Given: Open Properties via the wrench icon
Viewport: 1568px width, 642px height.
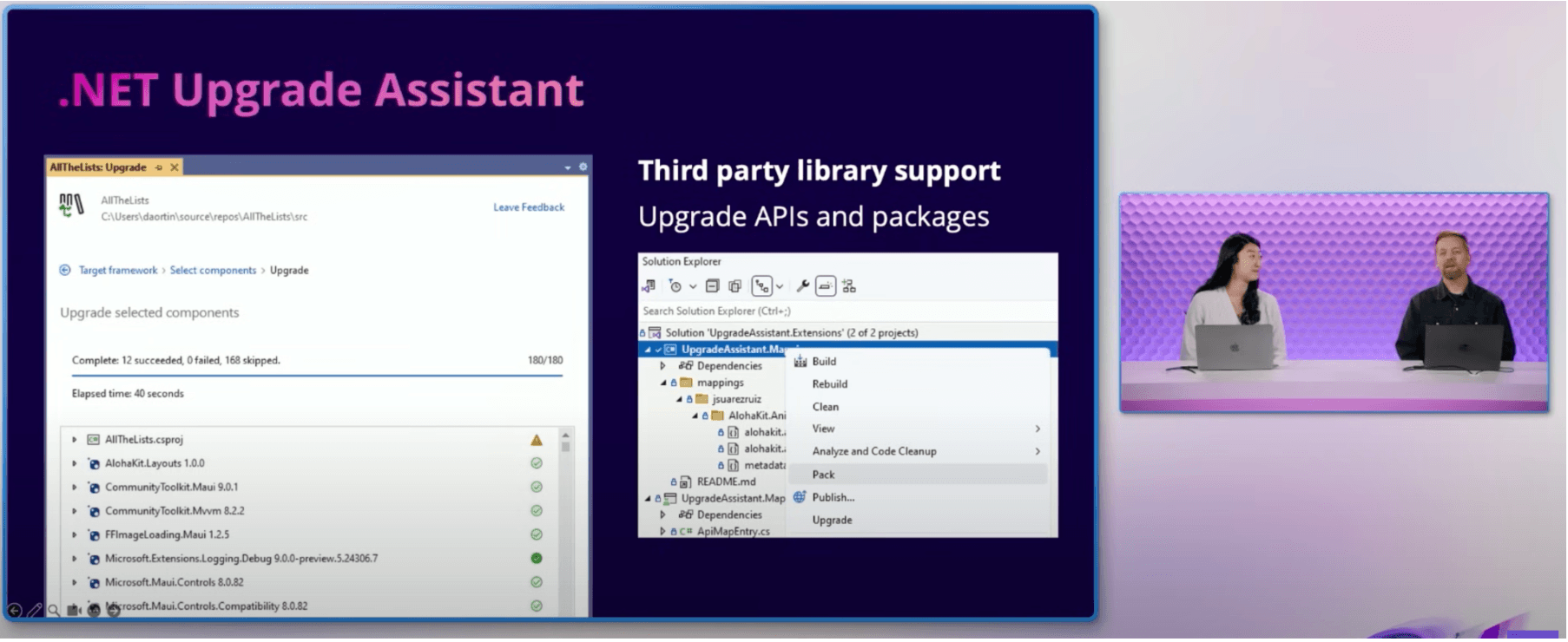Looking at the screenshot, I should pos(803,286).
